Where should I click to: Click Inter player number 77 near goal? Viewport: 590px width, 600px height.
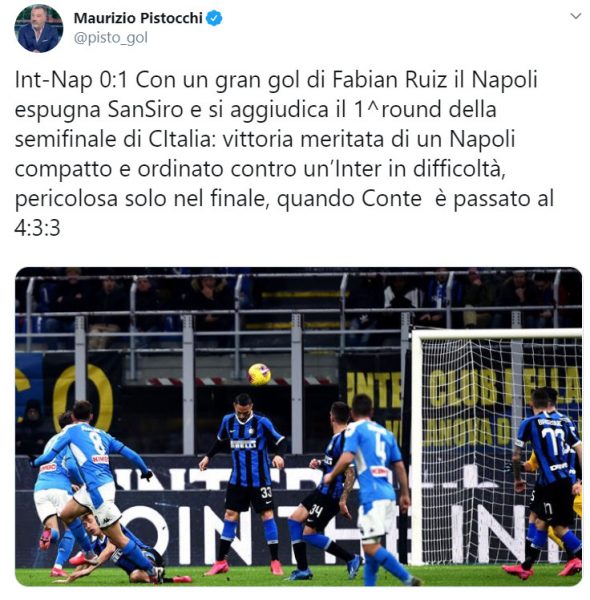[549, 482]
